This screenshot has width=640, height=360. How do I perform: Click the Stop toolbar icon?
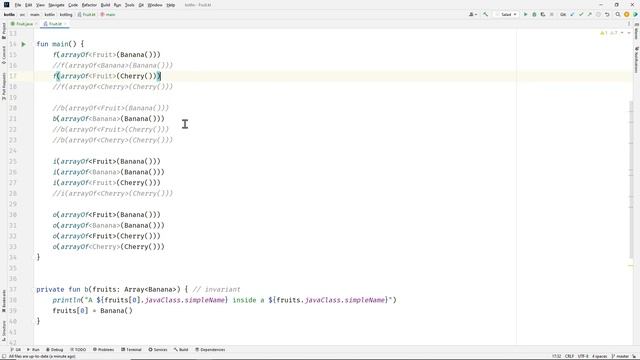[x=552, y=15]
